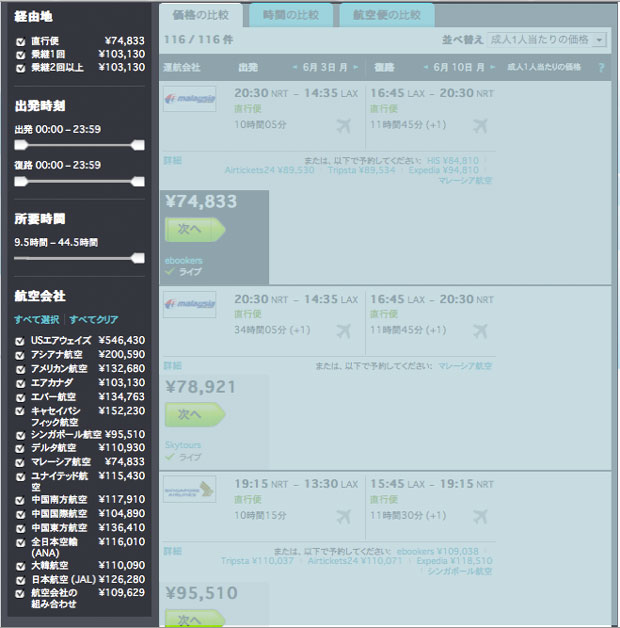Go to previous departure date before 6月3日

tap(295, 67)
